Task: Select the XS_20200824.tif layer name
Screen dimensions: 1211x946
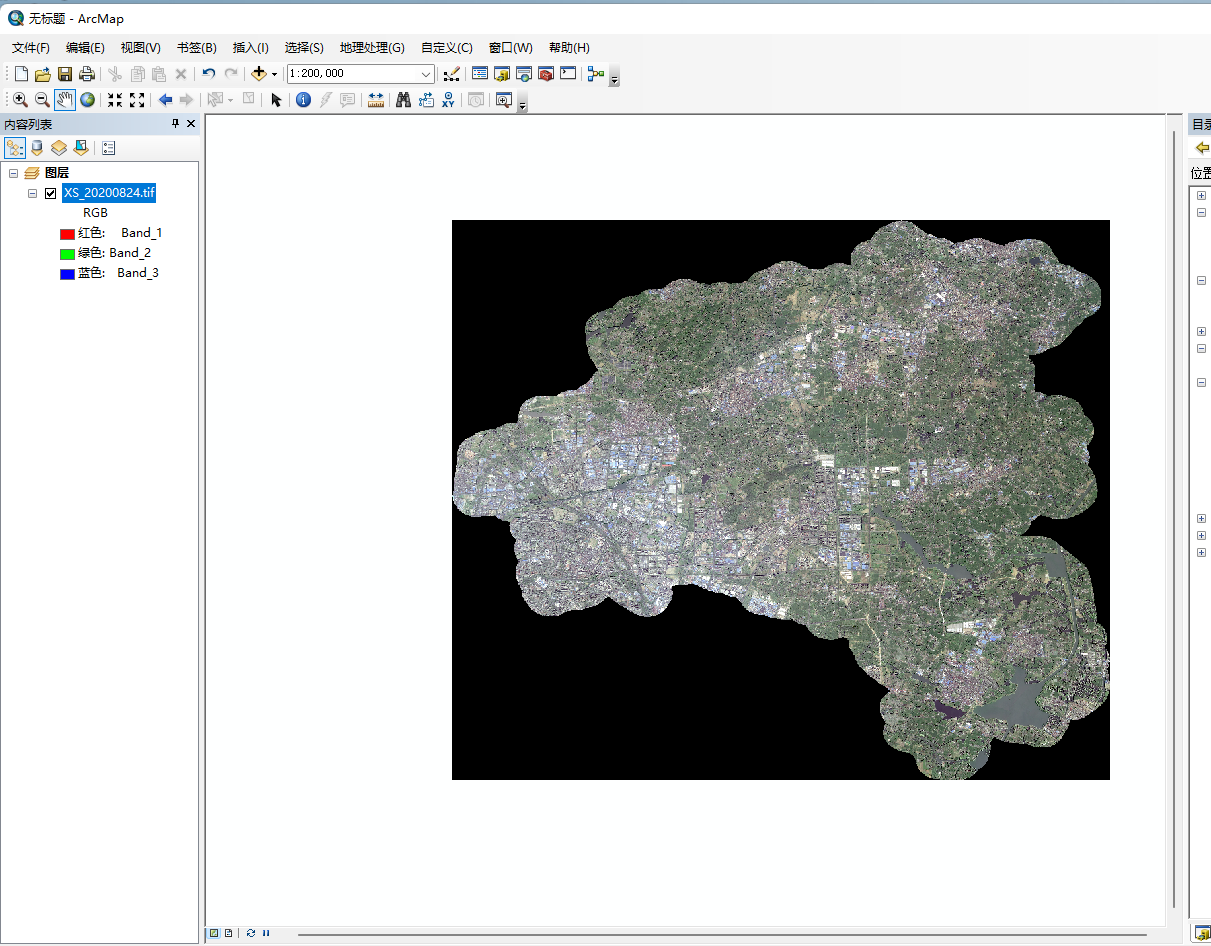Action: point(109,193)
